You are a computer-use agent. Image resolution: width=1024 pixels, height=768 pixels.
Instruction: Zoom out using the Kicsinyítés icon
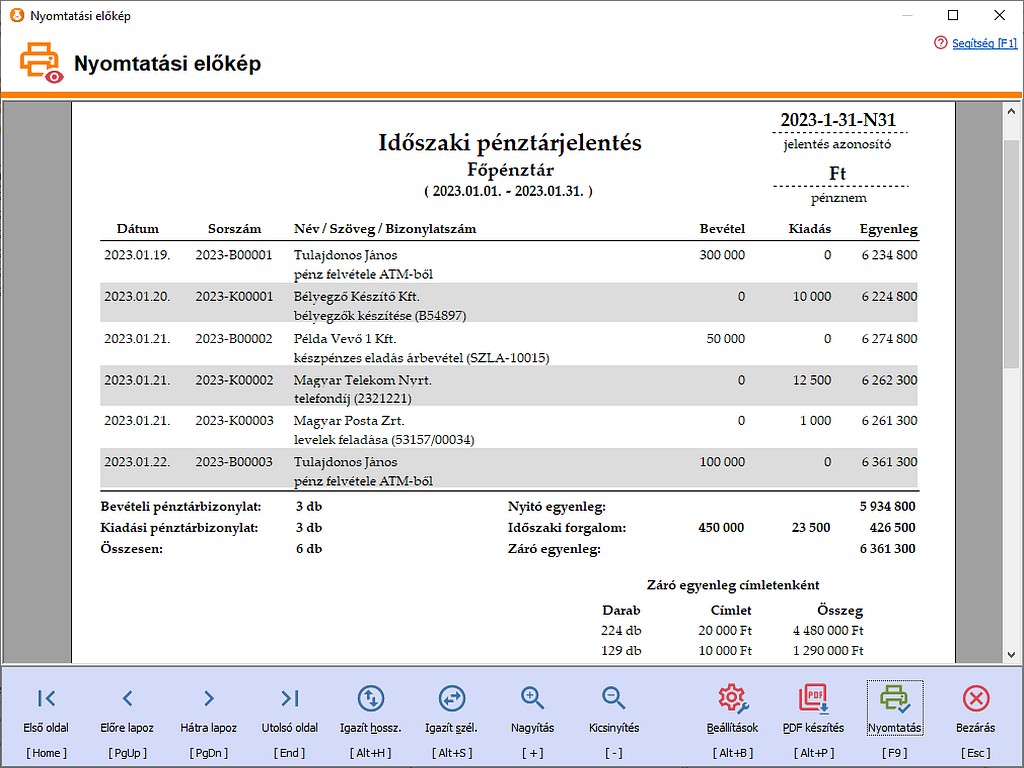pyautogui.click(x=613, y=699)
